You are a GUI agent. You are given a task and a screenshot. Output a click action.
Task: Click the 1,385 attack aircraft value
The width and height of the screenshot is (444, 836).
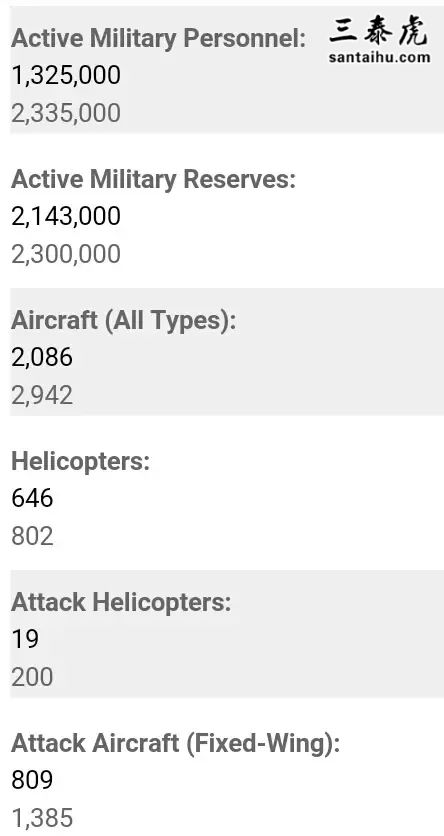42,818
